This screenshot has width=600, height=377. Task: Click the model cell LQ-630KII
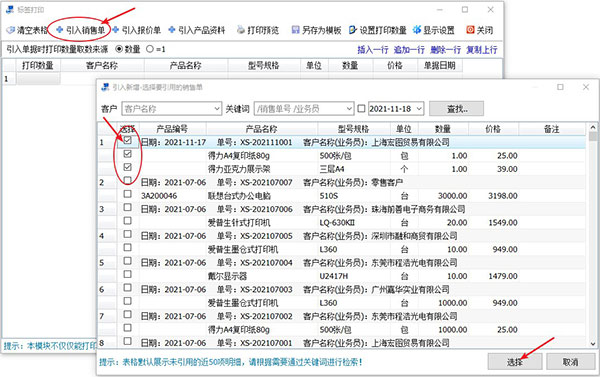pyautogui.click(x=337, y=223)
